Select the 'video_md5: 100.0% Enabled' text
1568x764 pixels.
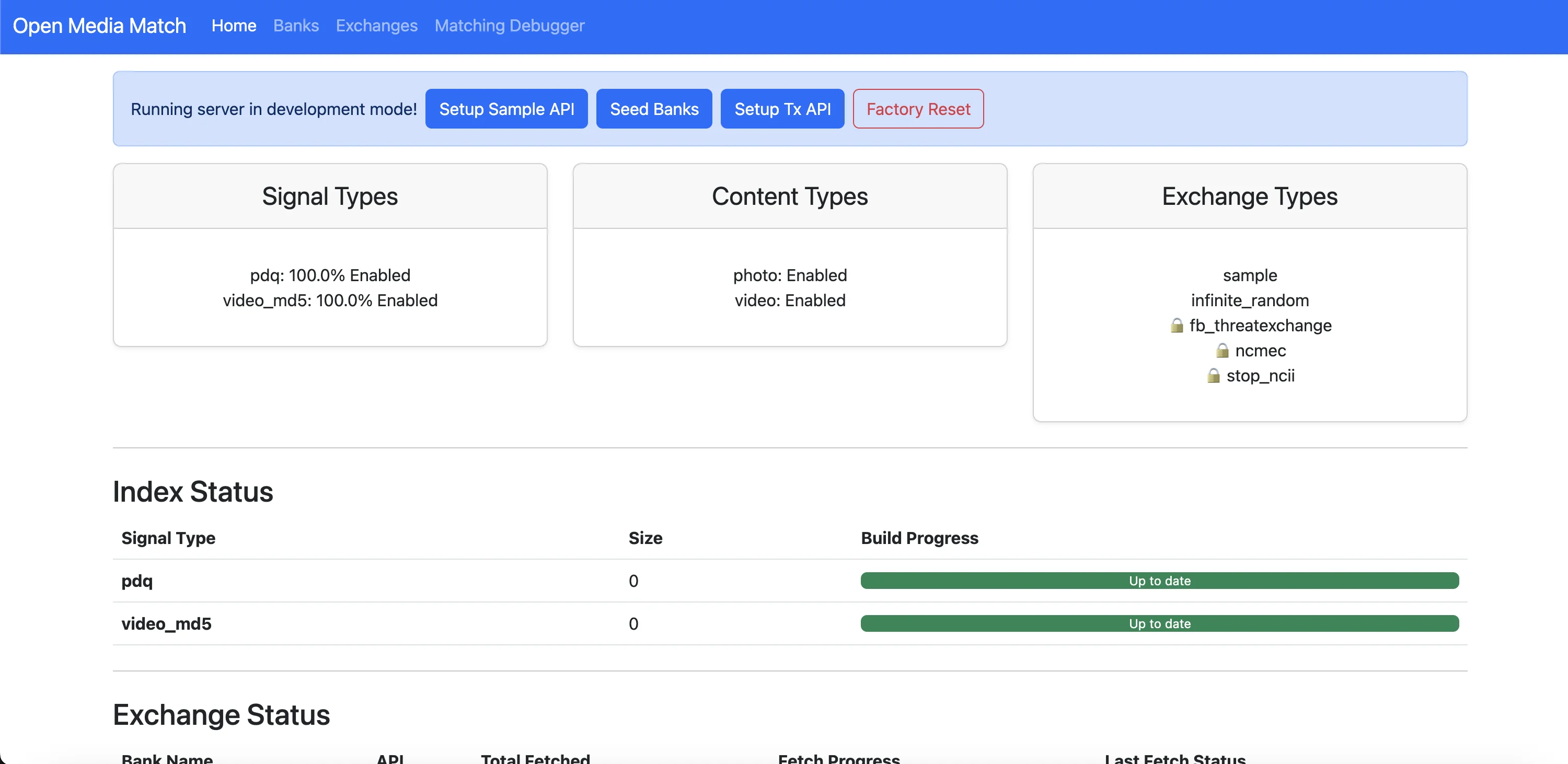click(330, 300)
